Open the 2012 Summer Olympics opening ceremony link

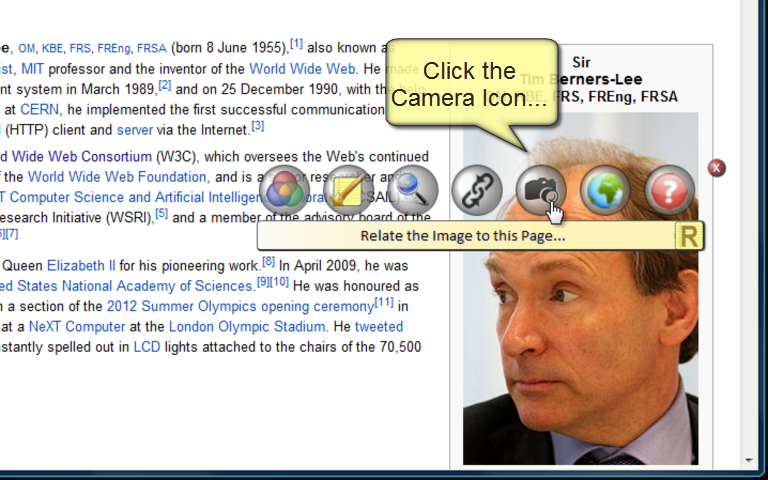point(240,307)
